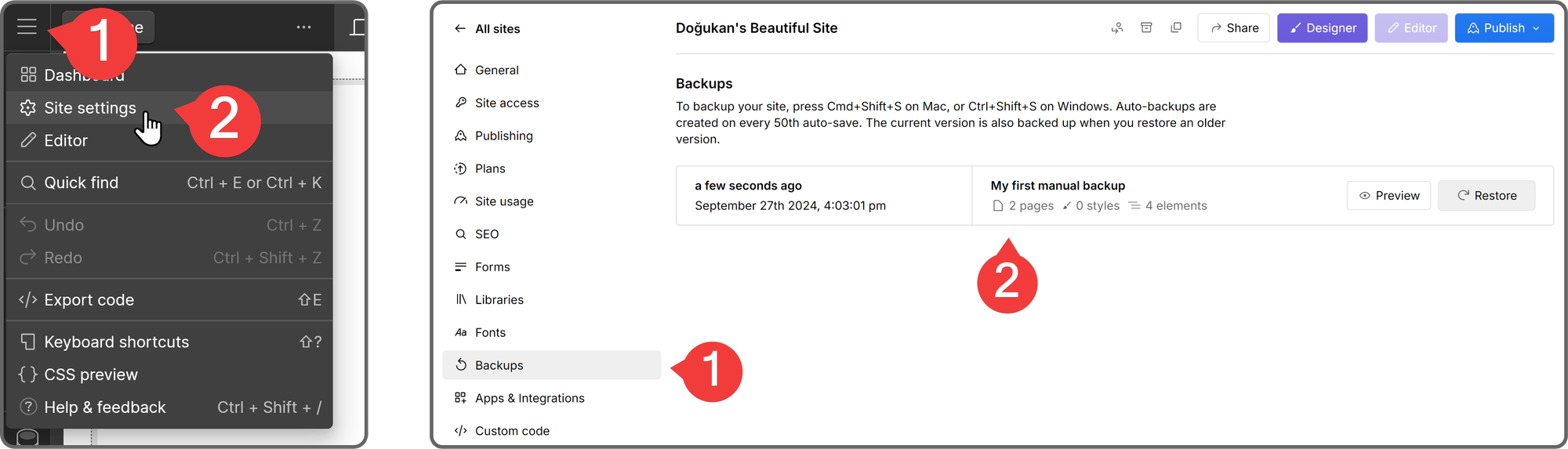Click the duplicate site icon

[x=1176, y=28]
